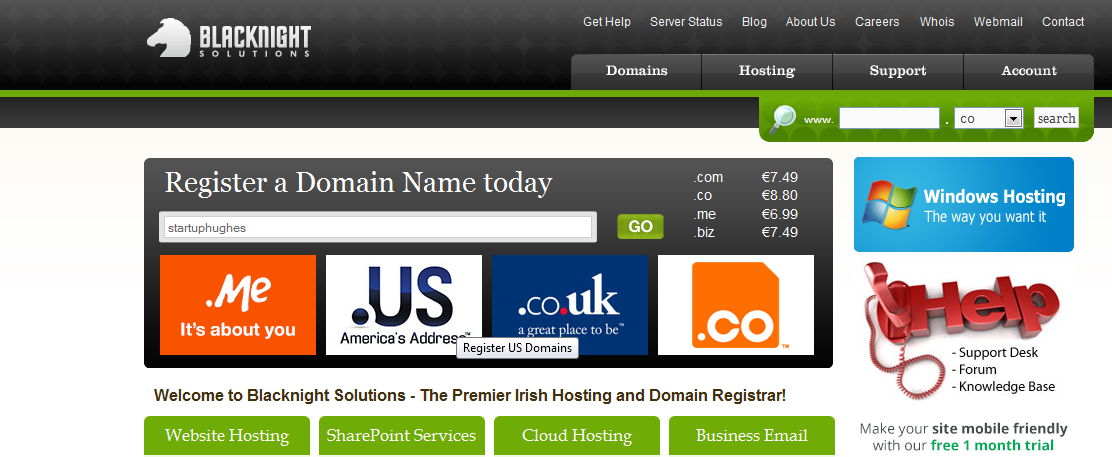Open the Domains menu tab
This screenshot has width=1112, height=457.
coord(636,71)
